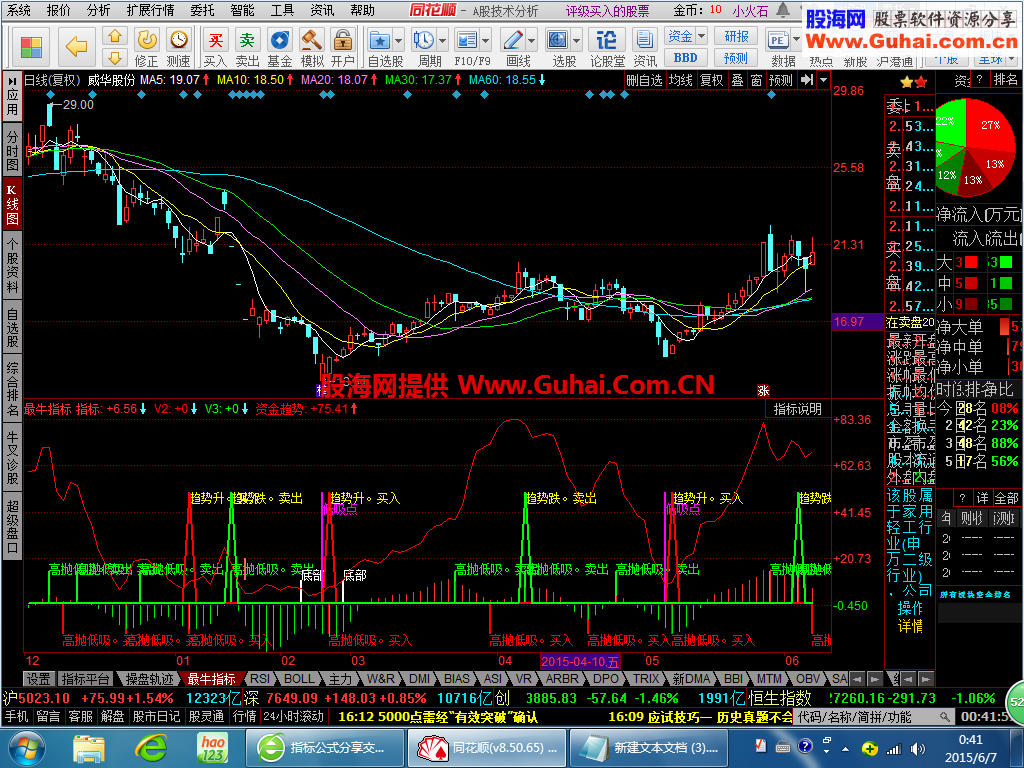The height and width of the screenshot is (768, 1024).
Task: Toggle 均线 moving average display
Action: 681,80
